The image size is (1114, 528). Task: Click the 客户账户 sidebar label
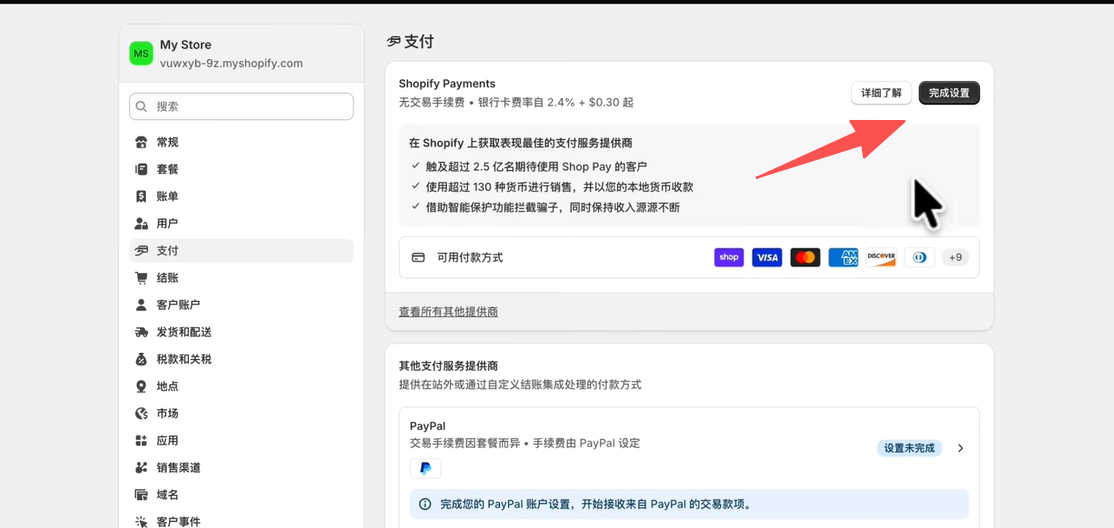(x=178, y=305)
